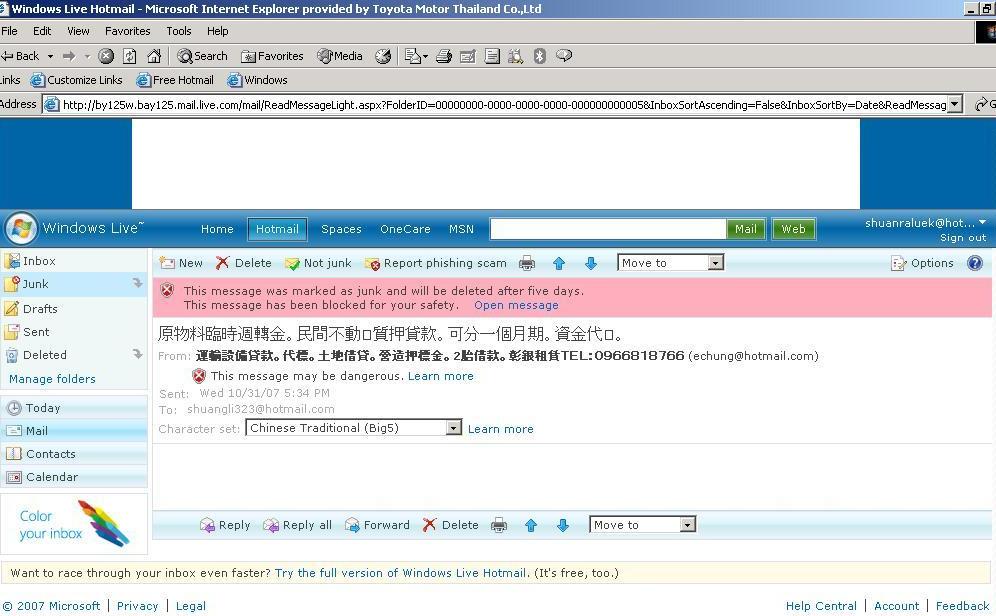Open Help via blue question mark icon
The image size is (996, 616).
click(975, 263)
